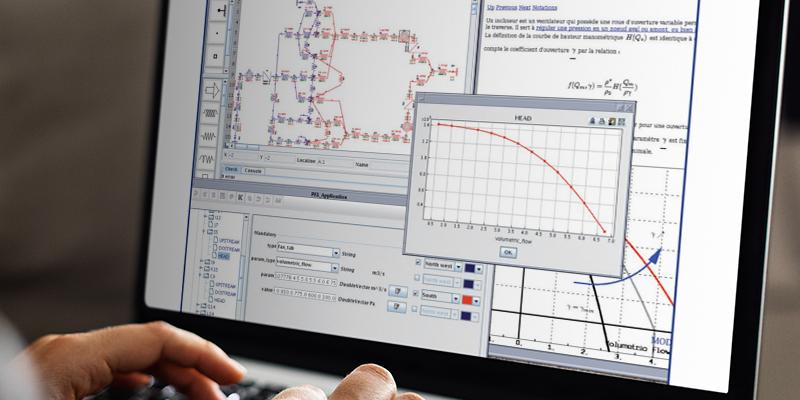Select the arrow tool in left palette

click(213, 91)
